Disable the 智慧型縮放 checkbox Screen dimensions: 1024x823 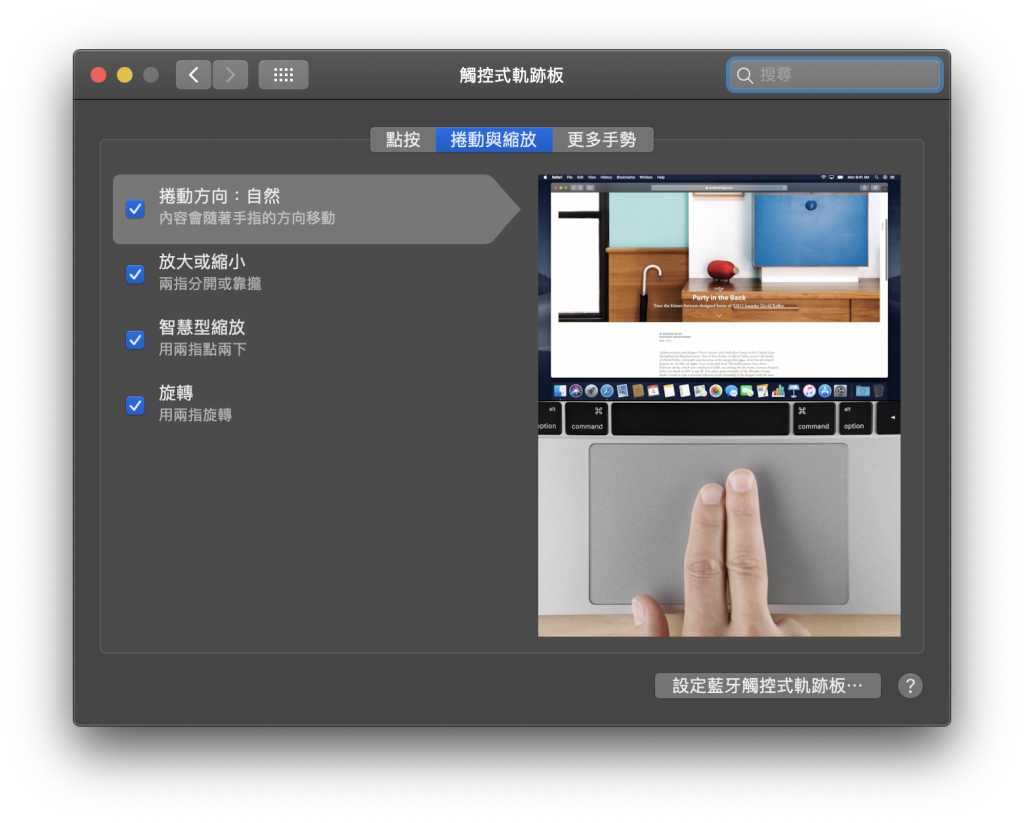135,340
